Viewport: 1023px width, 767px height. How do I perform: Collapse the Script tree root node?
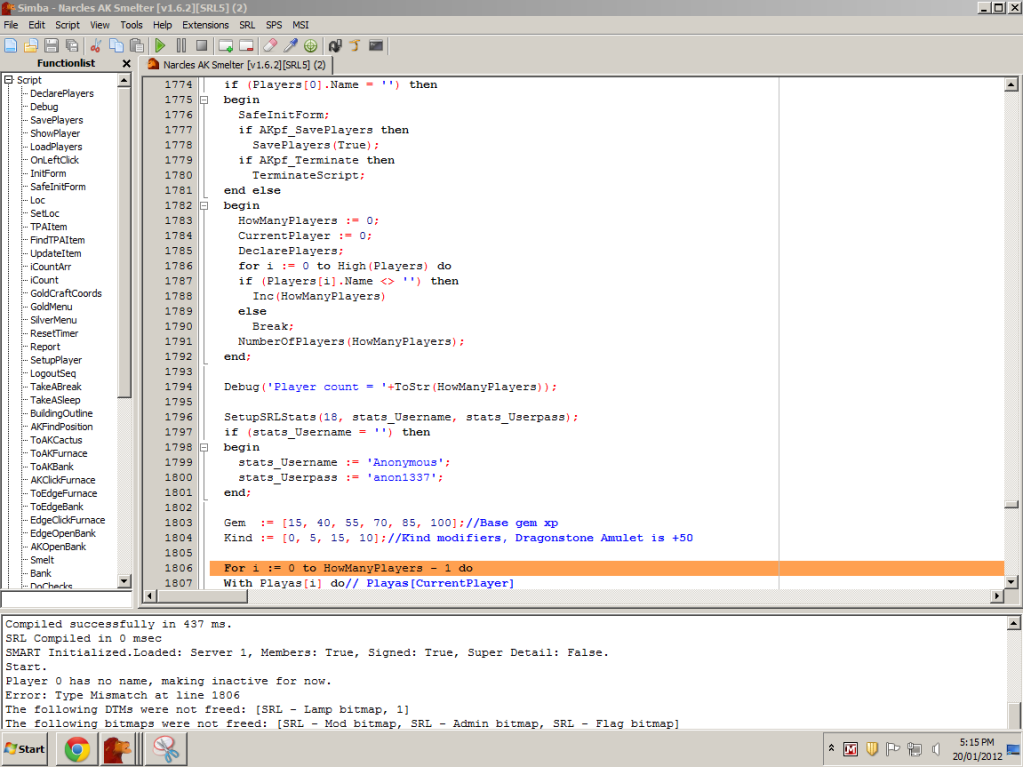pyautogui.click(x=8, y=80)
